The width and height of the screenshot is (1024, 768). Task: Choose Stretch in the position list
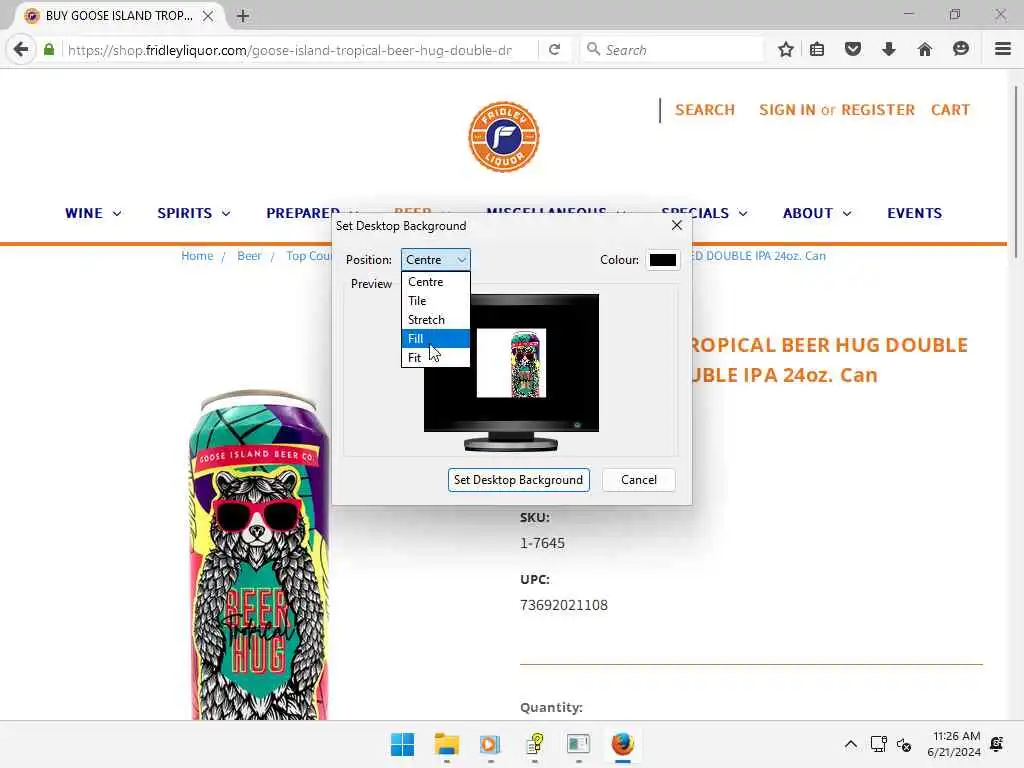(436, 319)
